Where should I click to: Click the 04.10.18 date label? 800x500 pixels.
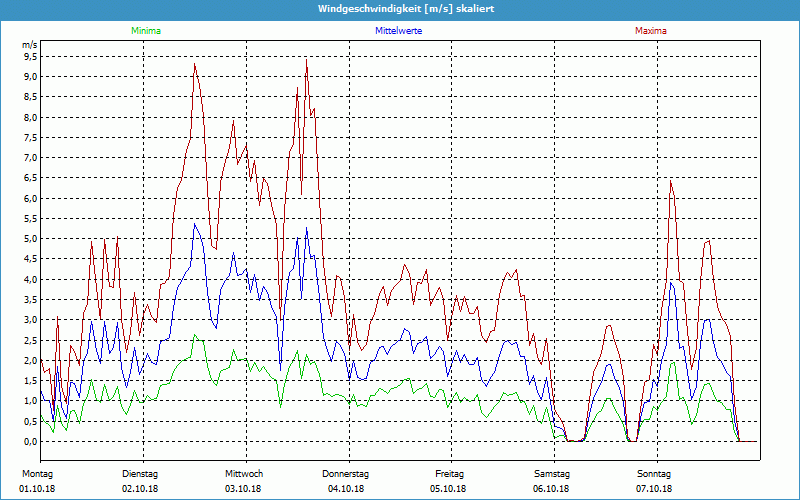coord(346,489)
